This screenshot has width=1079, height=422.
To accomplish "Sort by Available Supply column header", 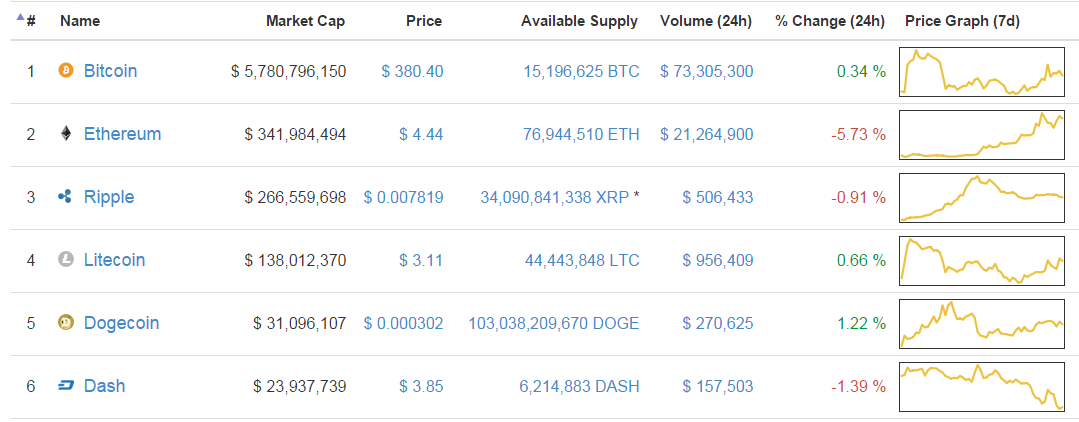I will pyautogui.click(x=579, y=20).
